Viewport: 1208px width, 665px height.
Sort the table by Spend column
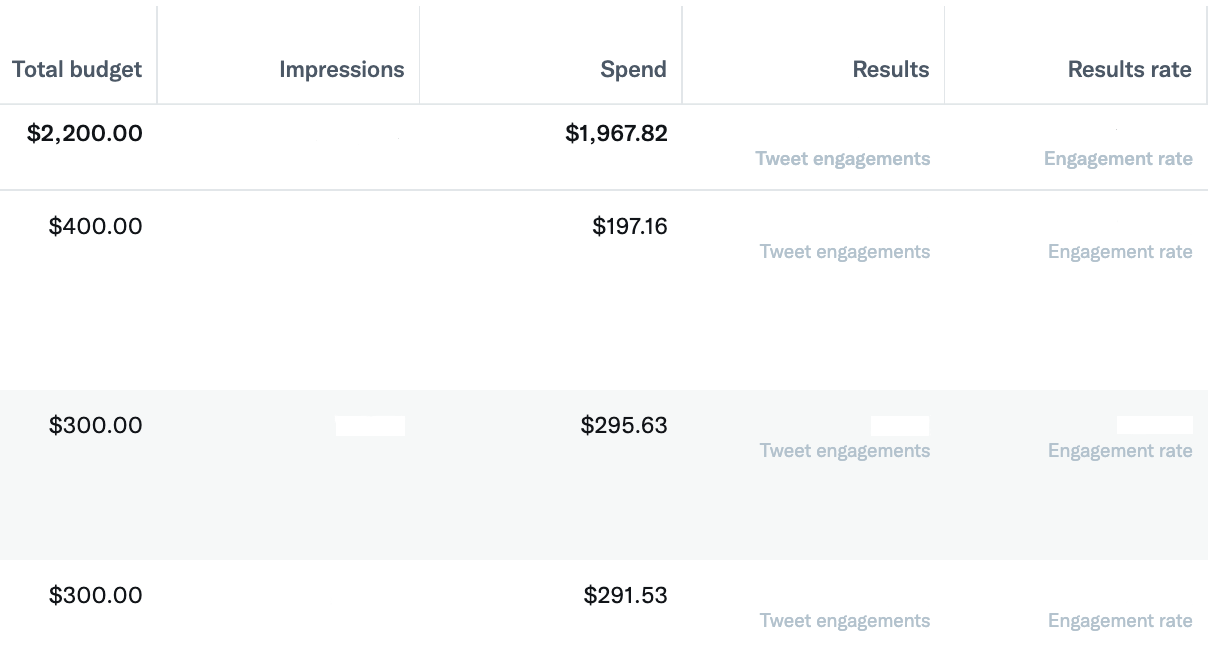pyautogui.click(x=633, y=69)
